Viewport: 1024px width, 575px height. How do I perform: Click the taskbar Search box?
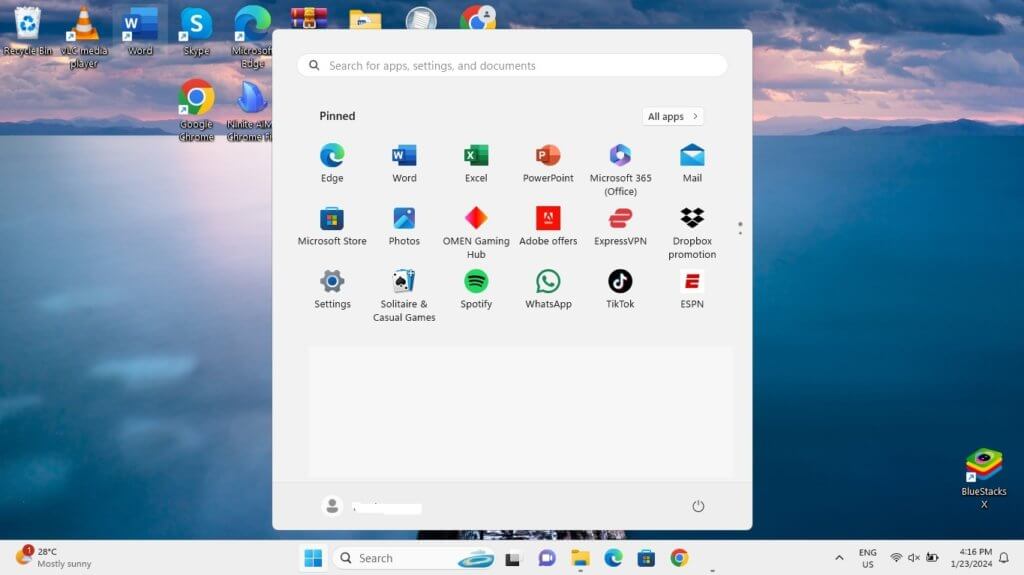(x=415, y=558)
